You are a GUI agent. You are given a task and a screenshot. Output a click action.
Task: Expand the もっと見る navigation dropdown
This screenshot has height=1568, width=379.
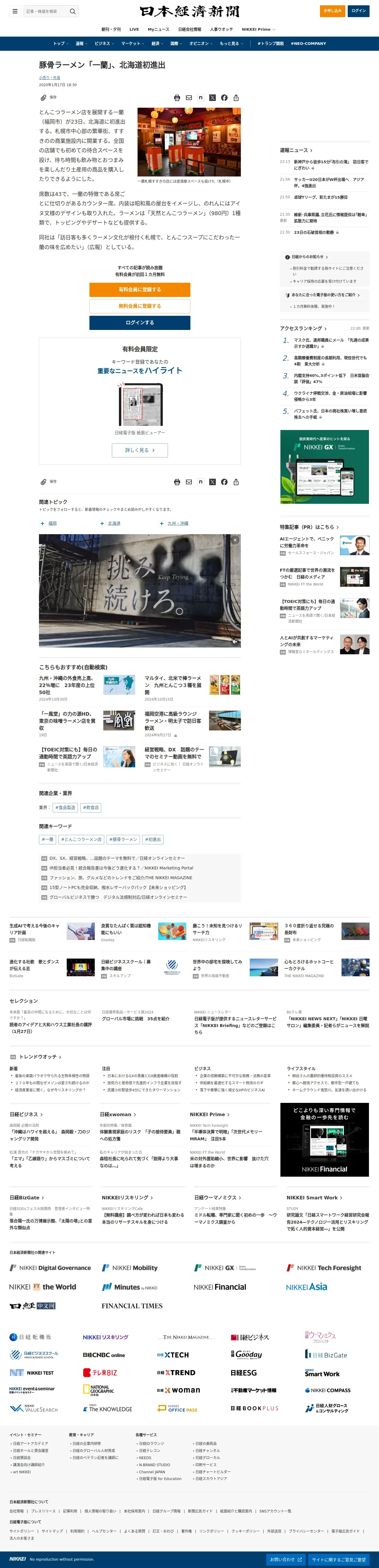tap(231, 44)
